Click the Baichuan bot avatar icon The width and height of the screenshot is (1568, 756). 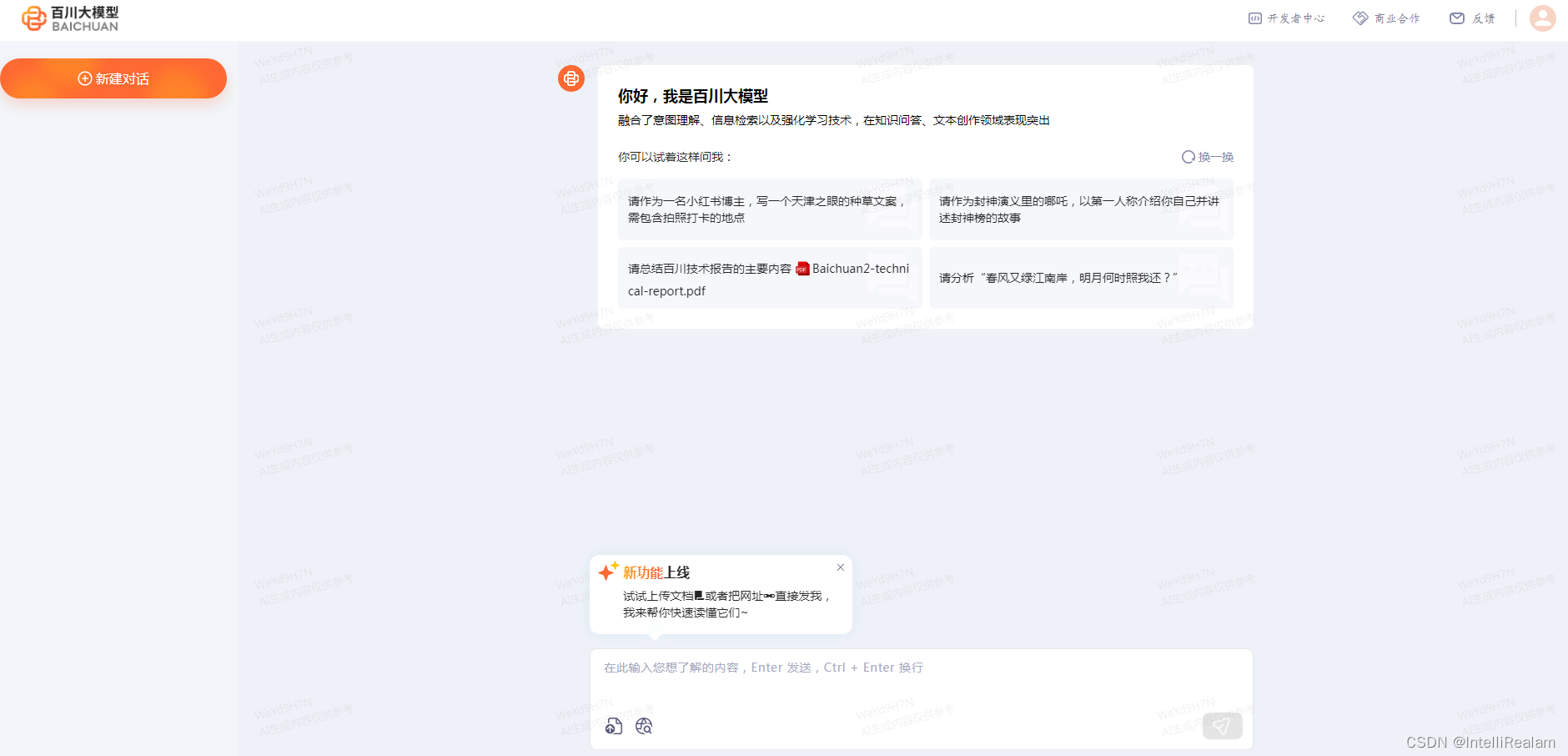(x=571, y=78)
